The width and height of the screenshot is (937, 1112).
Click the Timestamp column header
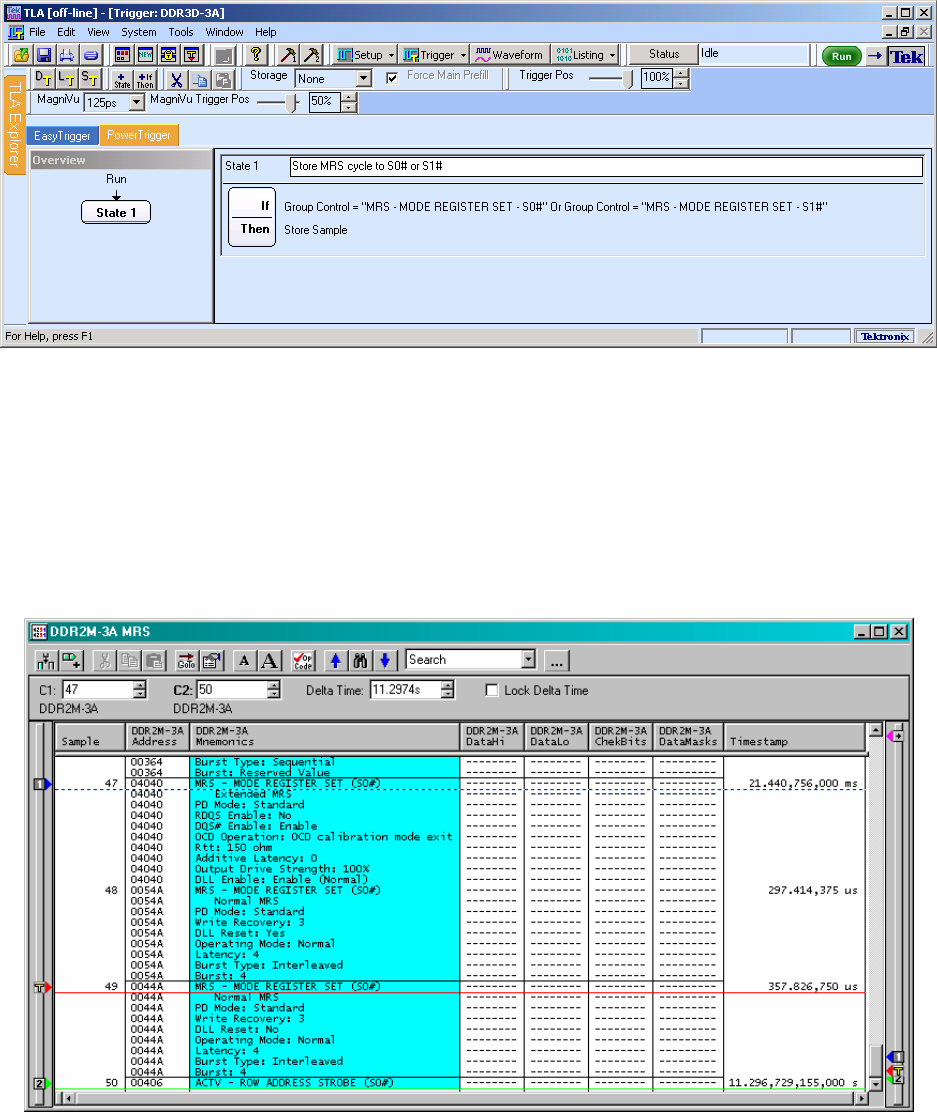click(x=794, y=736)
